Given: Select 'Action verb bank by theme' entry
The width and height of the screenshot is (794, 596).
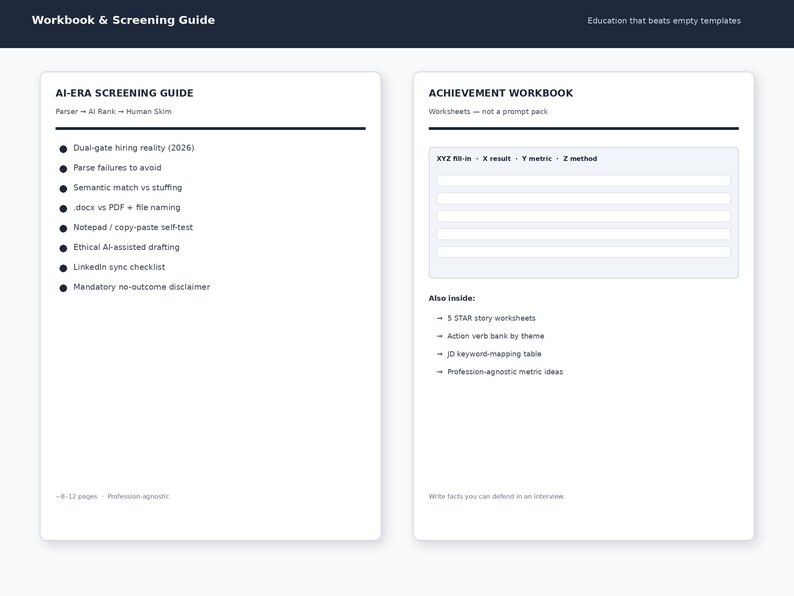Looking at the screenshot, I should [x=496, y=336].
